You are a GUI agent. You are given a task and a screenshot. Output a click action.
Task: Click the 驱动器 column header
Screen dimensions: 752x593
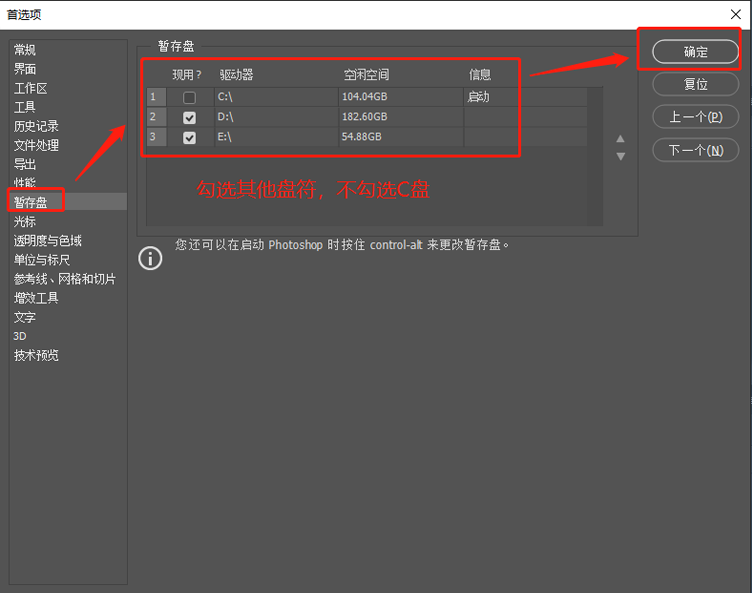click(x=236, y=75)
